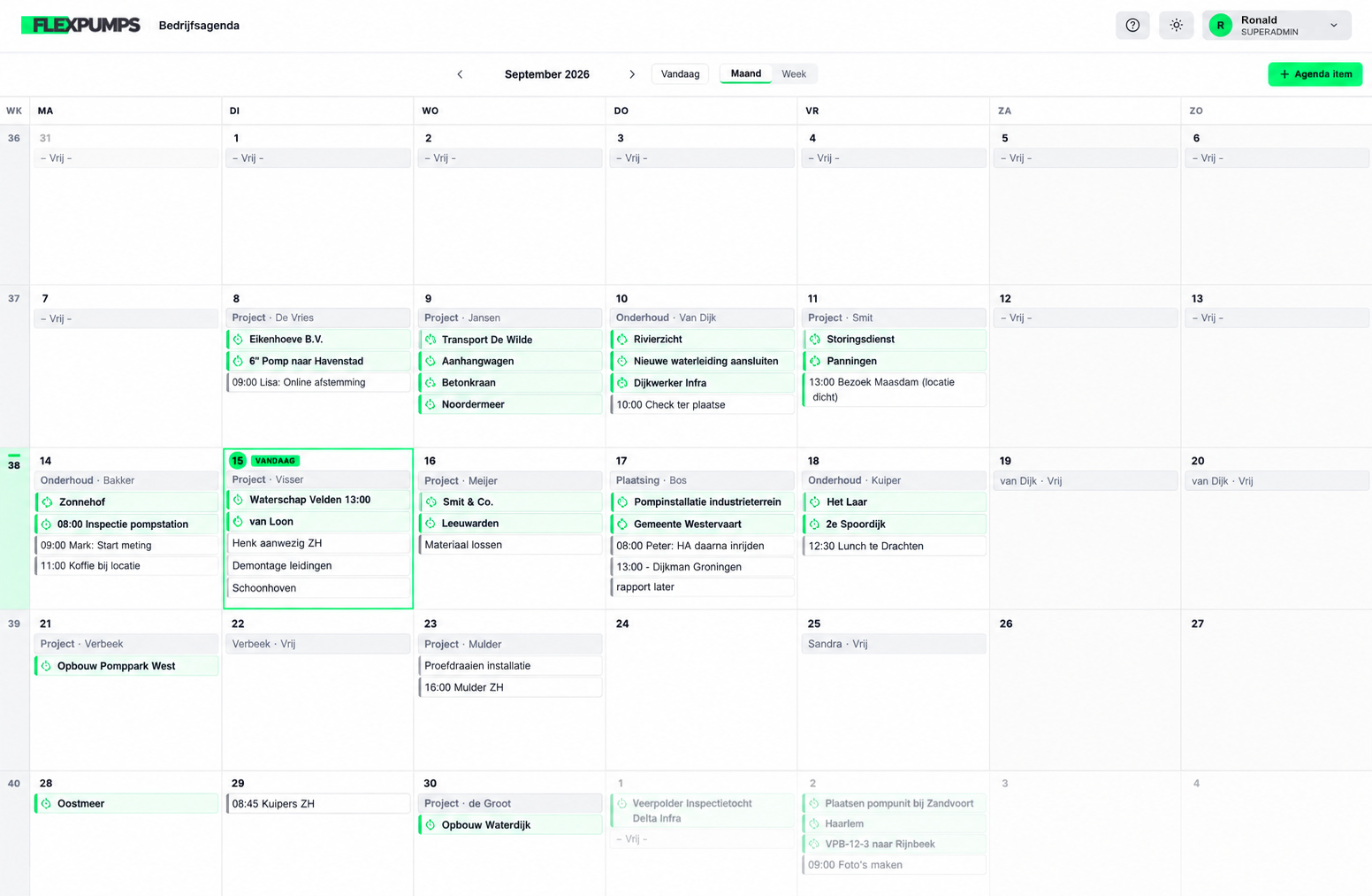Image resolution: width=1372 pixels, height=896 pixels.
Task: Open the help question mark icon
Action: click(1132, 26)
